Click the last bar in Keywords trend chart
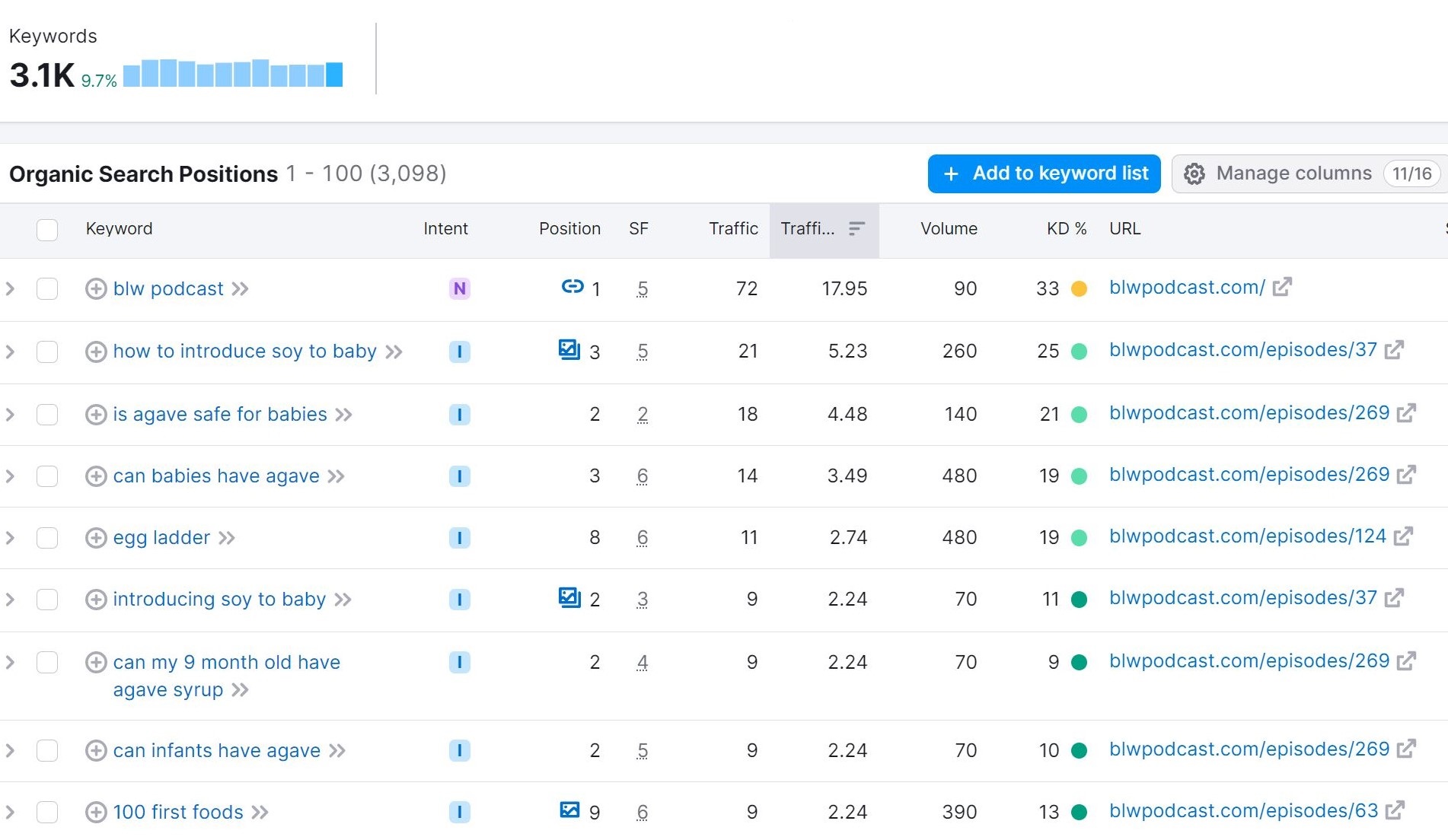 point(334,75)
